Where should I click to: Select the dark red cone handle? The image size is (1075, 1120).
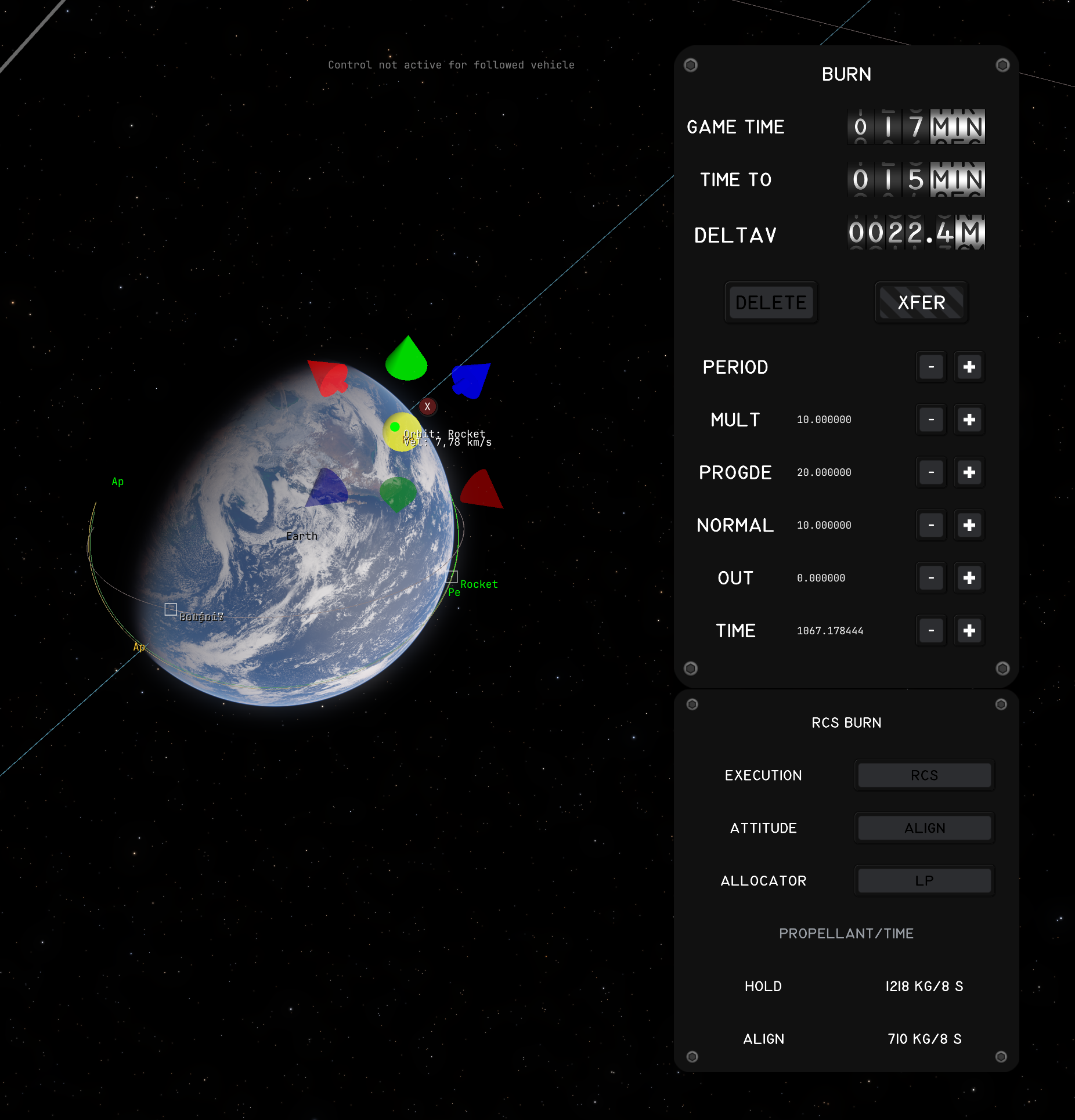click(481, 489)
